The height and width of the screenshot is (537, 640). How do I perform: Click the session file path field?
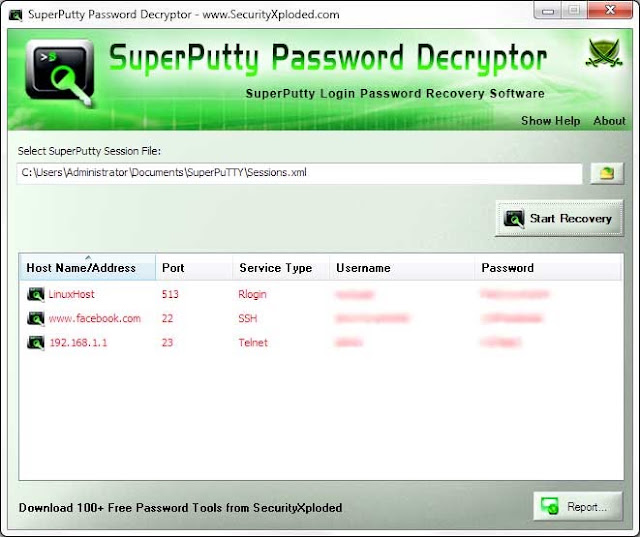[x=300, y=173]
